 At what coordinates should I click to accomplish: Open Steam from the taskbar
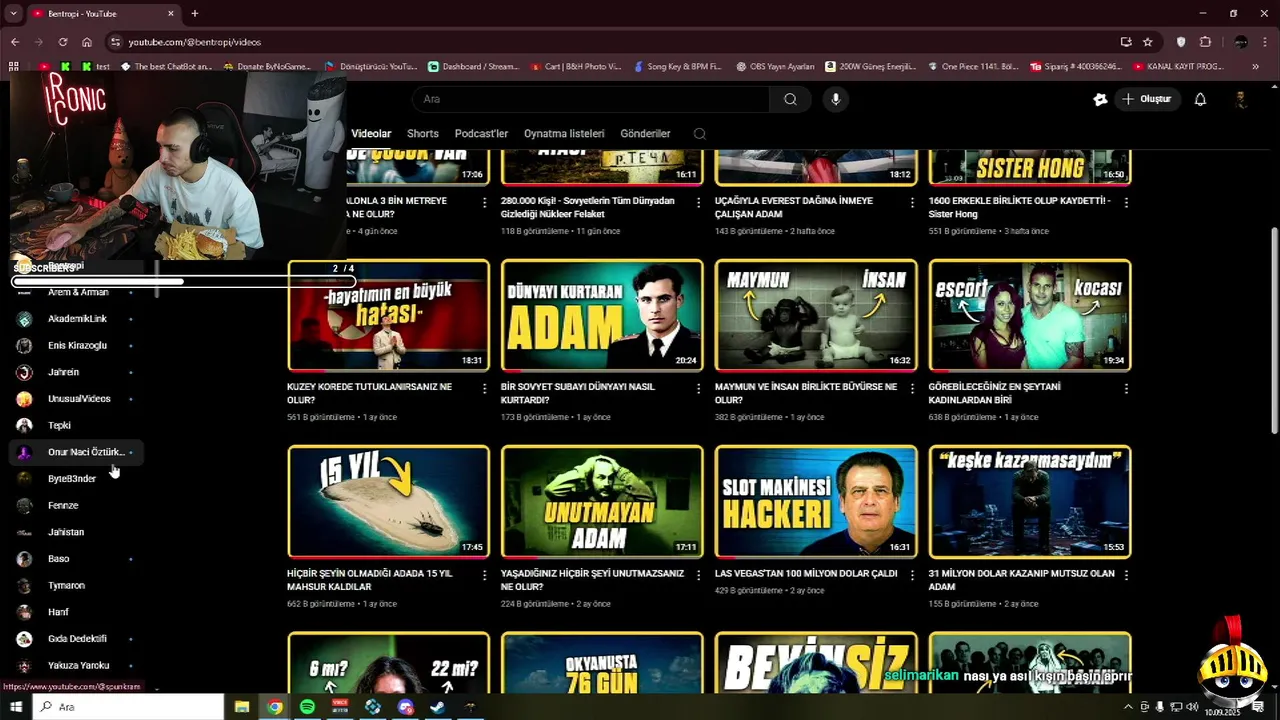tap(437, 706)
